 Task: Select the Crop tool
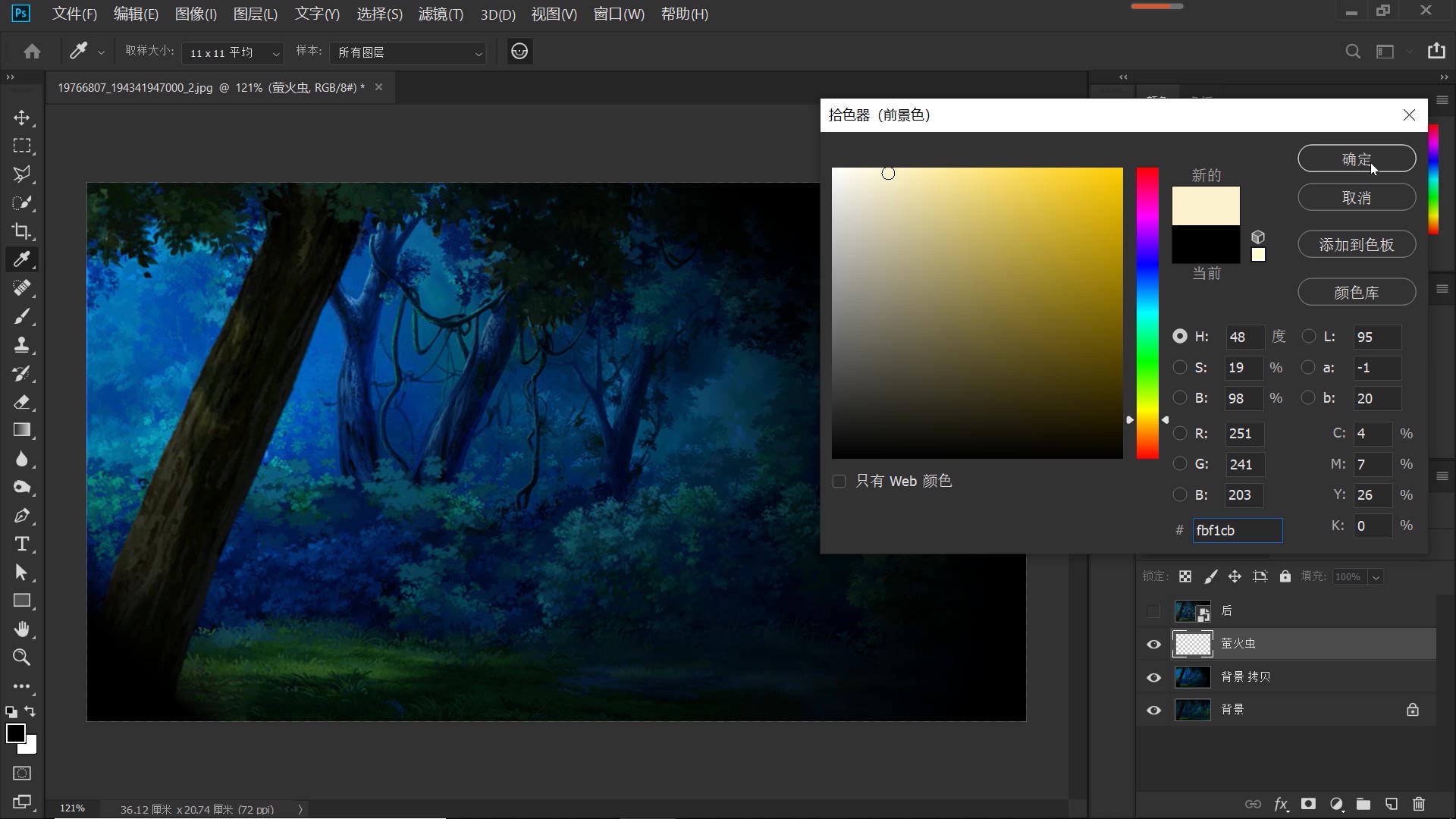pyautogui.click(x=22, y=231)
